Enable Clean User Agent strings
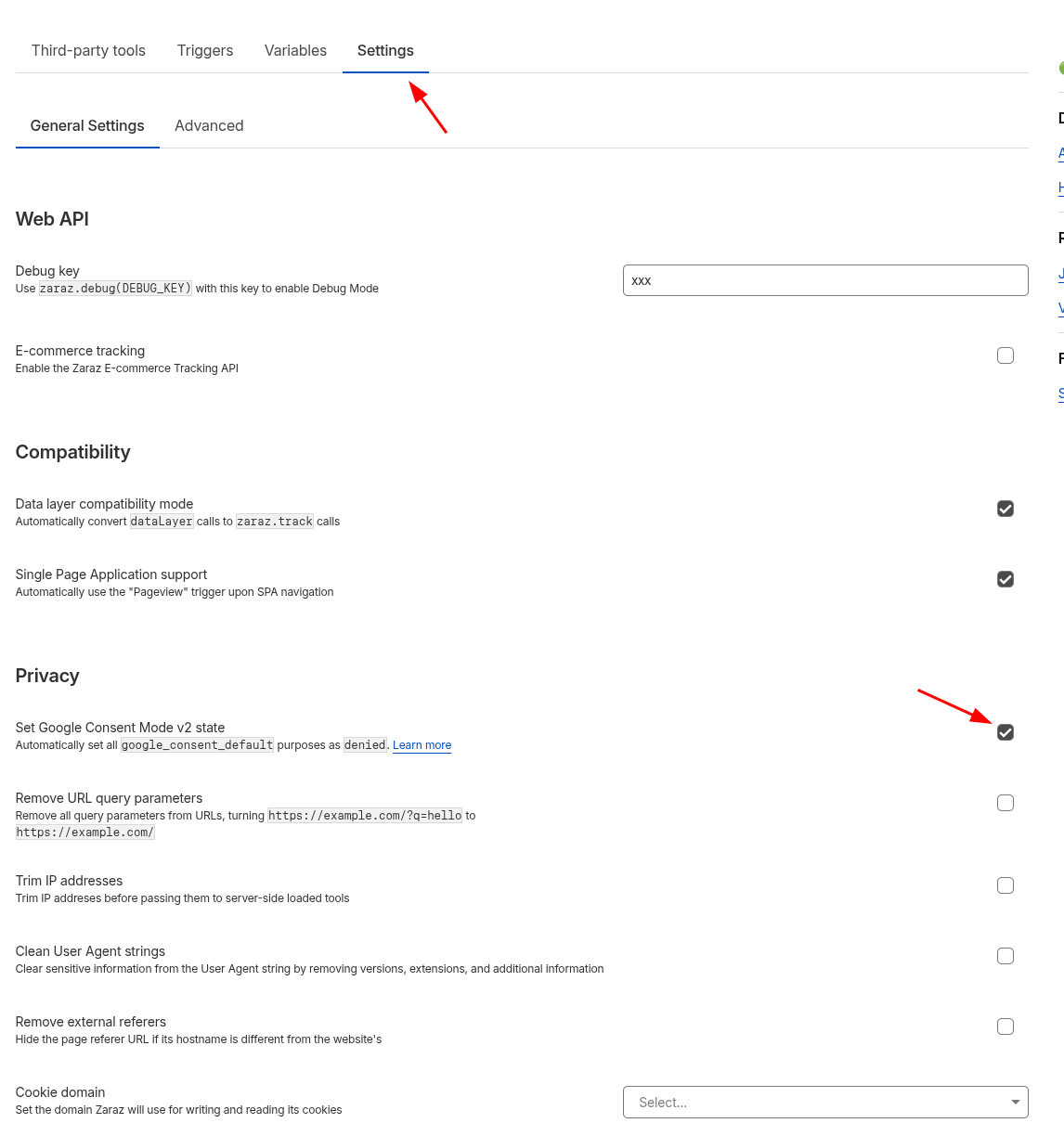This screenshot has height=1136, width=1064. [1006, 956]
